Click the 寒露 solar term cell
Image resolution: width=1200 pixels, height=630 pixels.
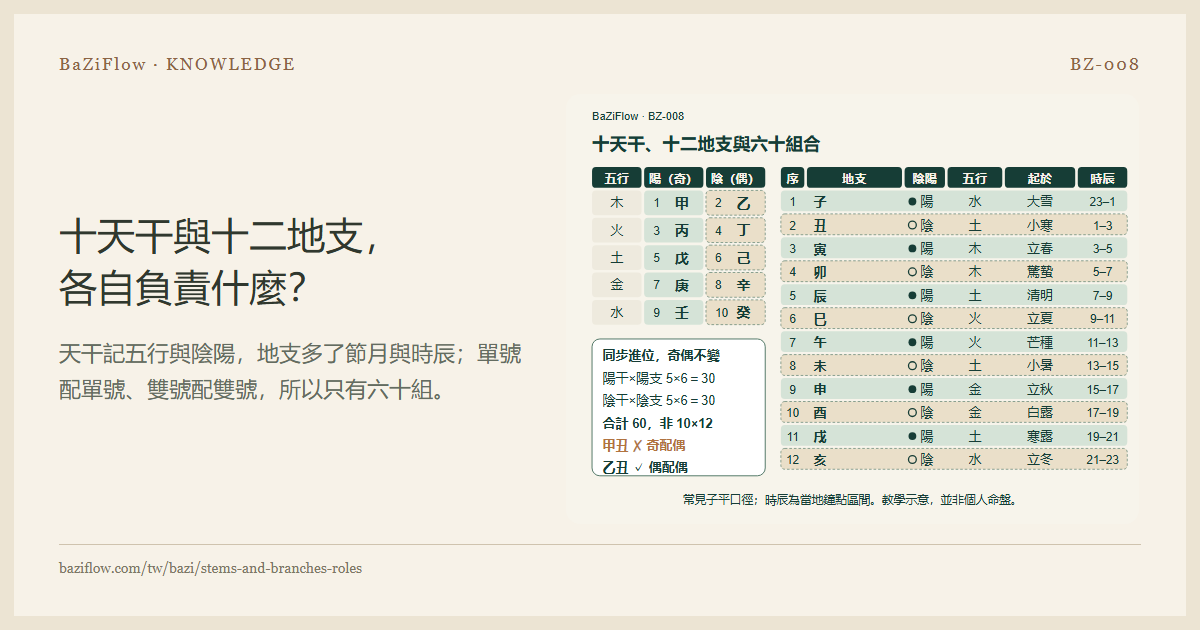[1040, 436]
